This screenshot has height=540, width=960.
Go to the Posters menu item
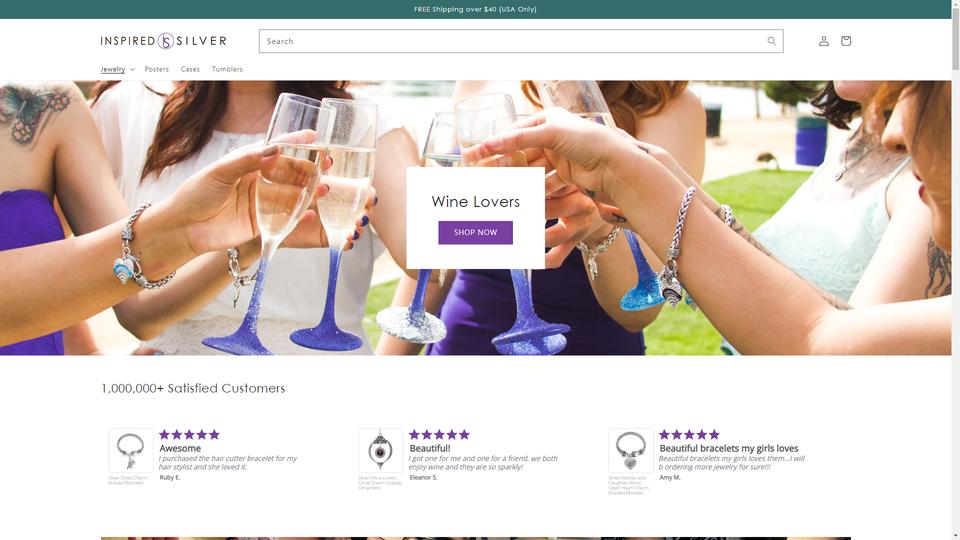[157, 69]
